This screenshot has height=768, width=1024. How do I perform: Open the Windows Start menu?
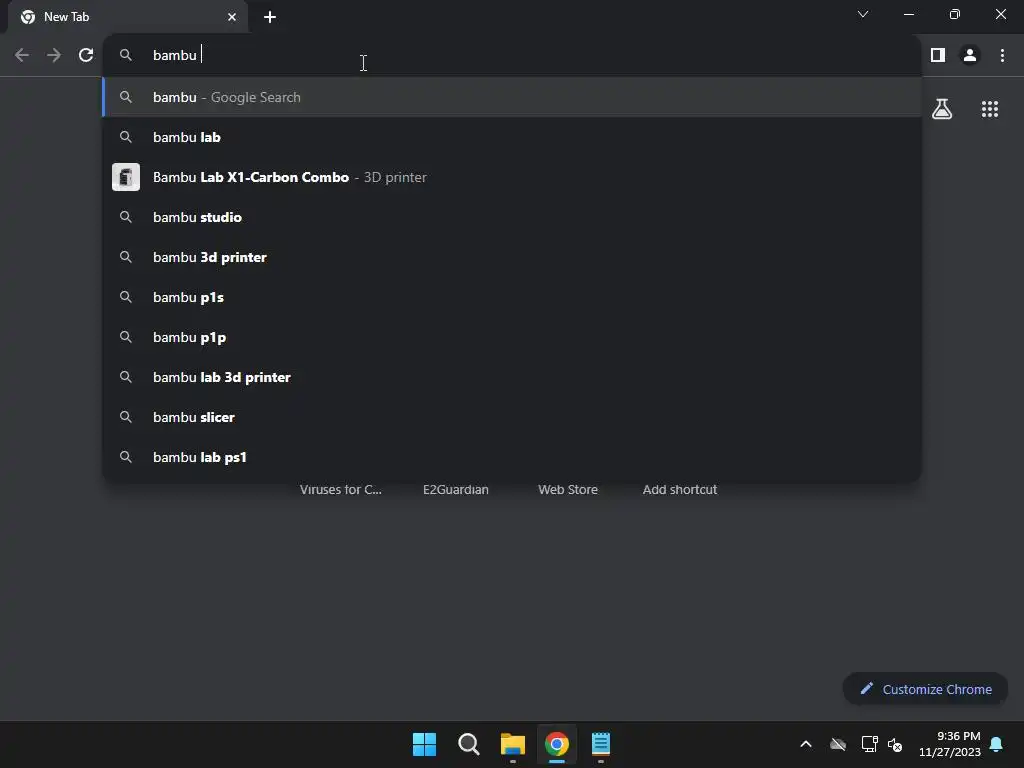click(424, 744)
